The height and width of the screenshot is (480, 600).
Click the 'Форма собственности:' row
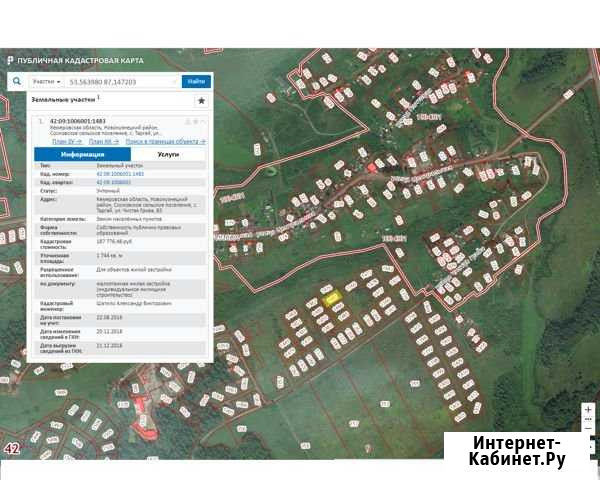pos(120,230)
